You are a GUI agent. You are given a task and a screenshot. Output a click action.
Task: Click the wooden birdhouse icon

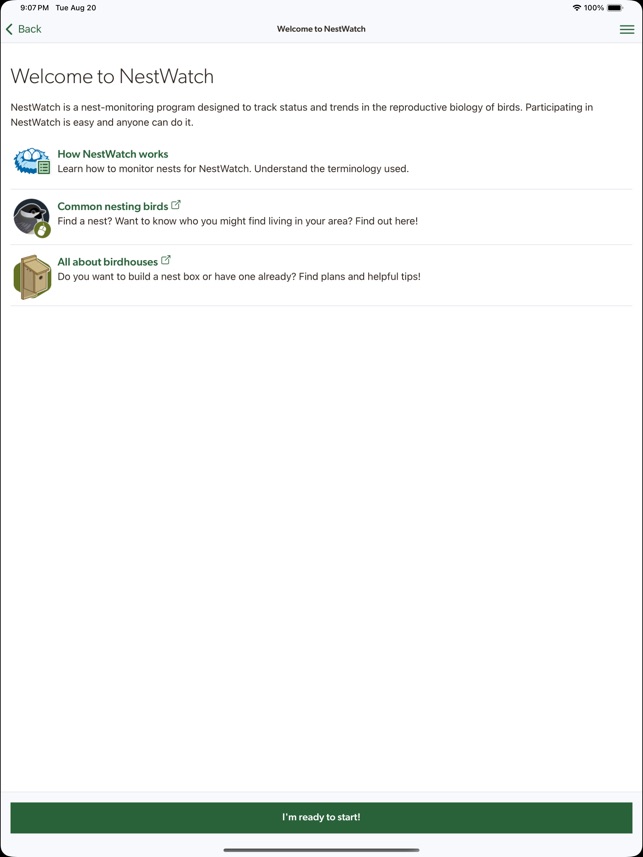pyautogui.click(x=32, y=277)
